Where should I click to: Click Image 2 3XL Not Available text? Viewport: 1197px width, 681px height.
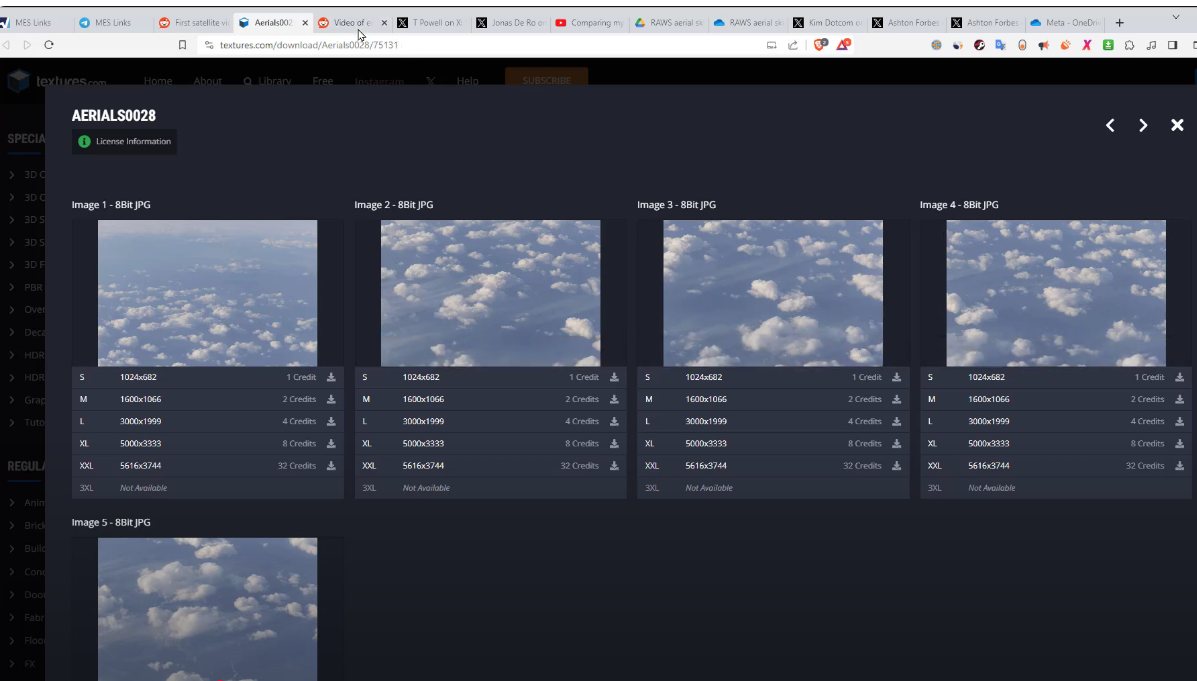point(426,488)
